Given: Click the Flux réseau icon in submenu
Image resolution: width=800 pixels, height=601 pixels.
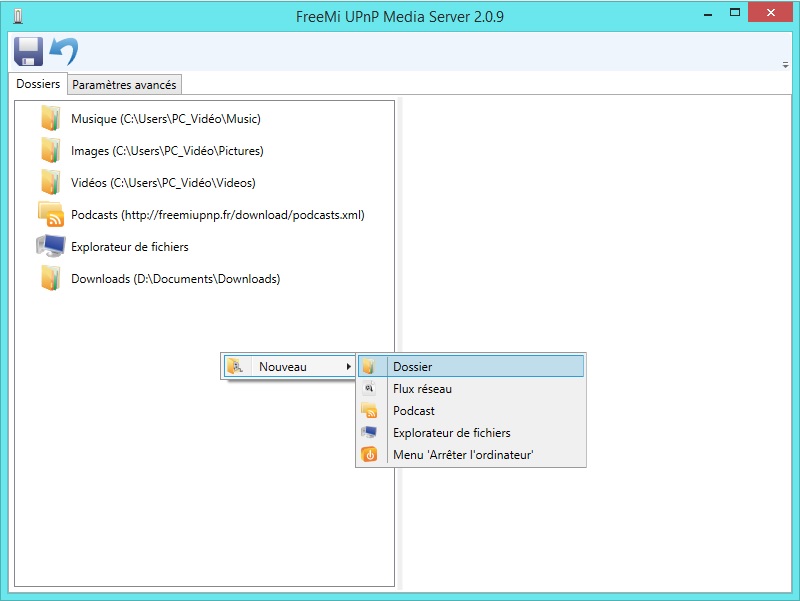Looking at the screenshot, I should tap(369, 389).
